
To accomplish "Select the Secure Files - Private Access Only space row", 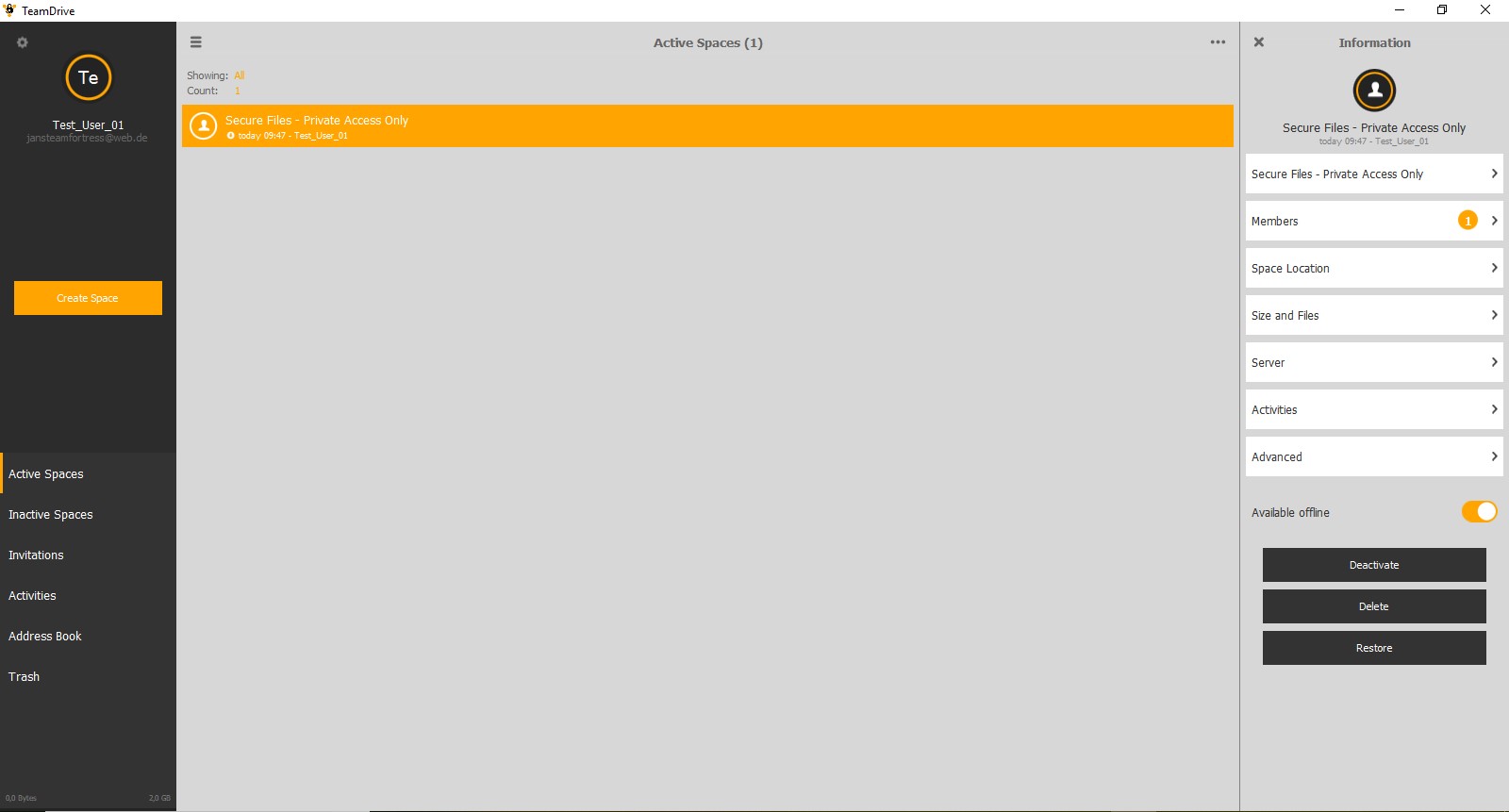I will coord(707,125).
